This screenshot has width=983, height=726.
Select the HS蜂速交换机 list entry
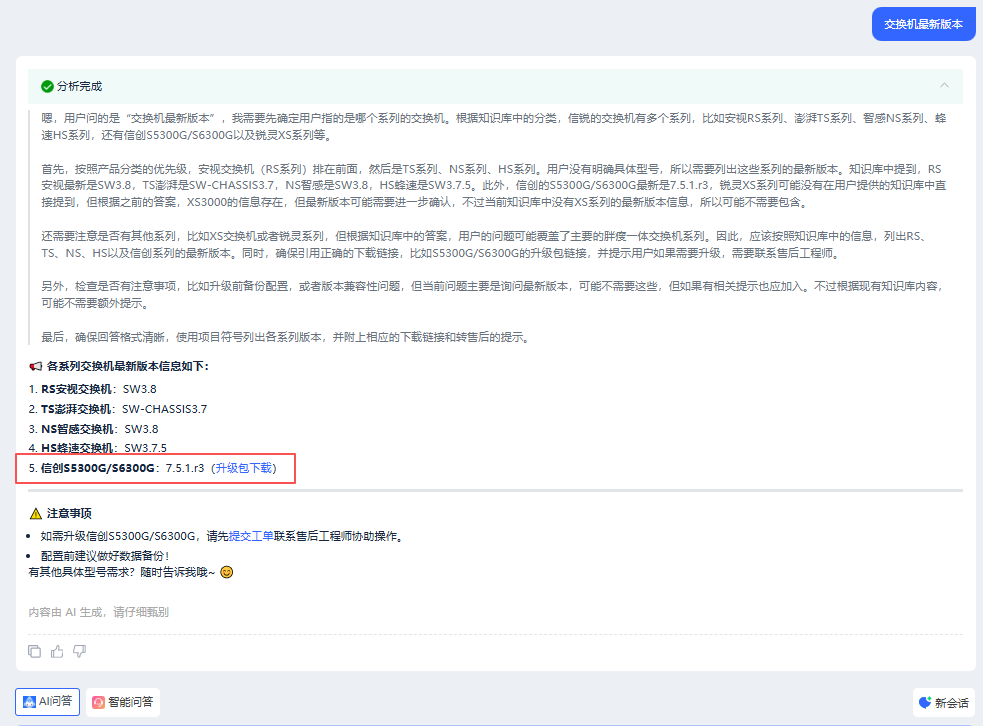tap(98, 448)
